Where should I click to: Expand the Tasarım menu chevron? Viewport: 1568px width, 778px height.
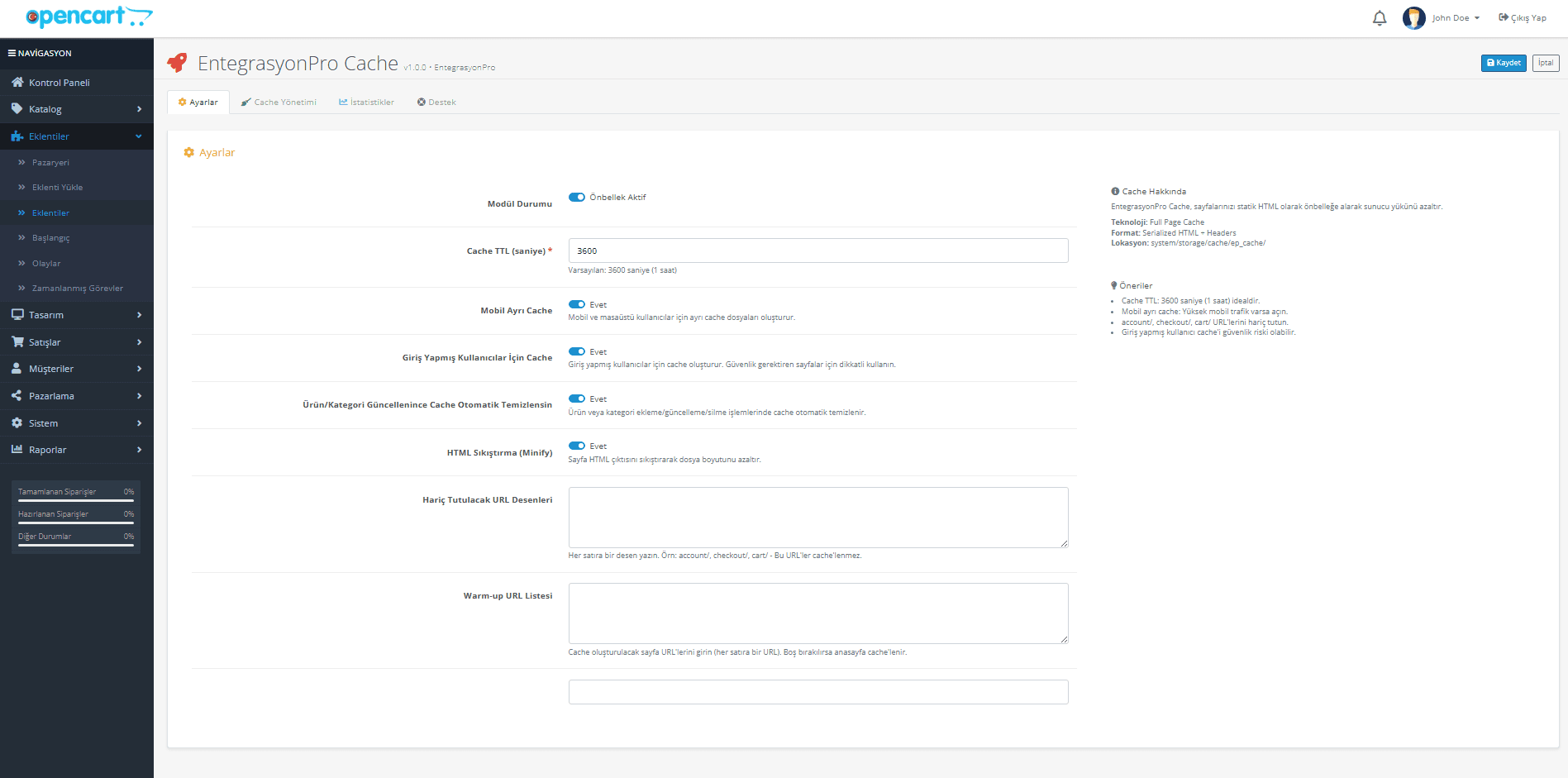point(139,315)
